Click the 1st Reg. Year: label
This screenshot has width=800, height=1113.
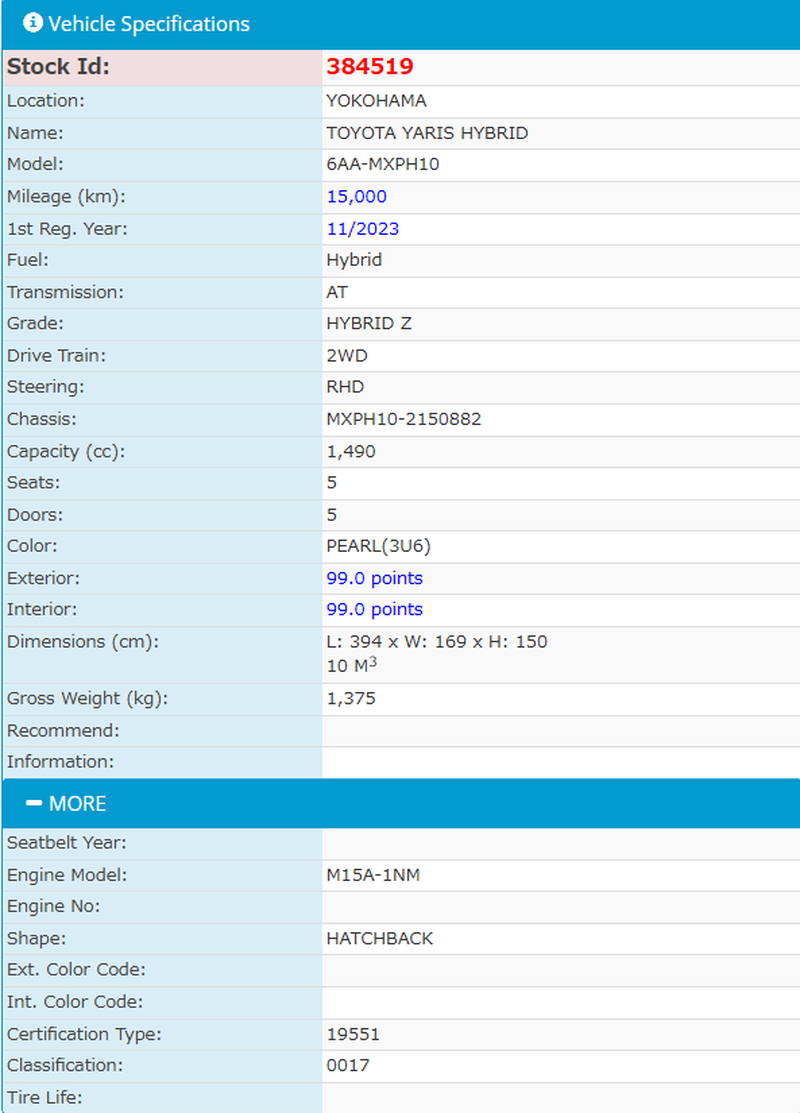click(x=67, y=229)
